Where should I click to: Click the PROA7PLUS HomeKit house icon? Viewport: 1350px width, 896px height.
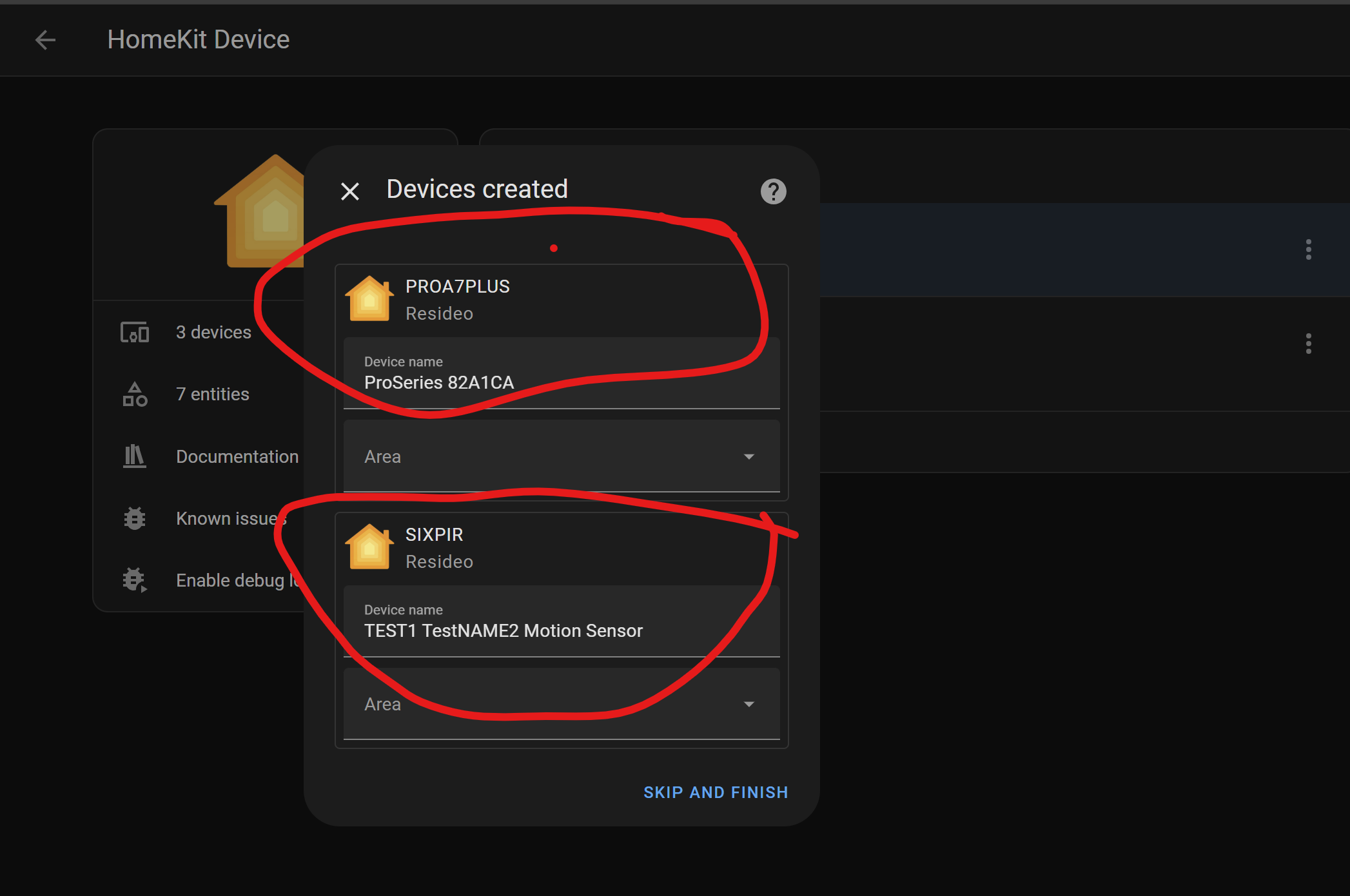pos(369,298)
